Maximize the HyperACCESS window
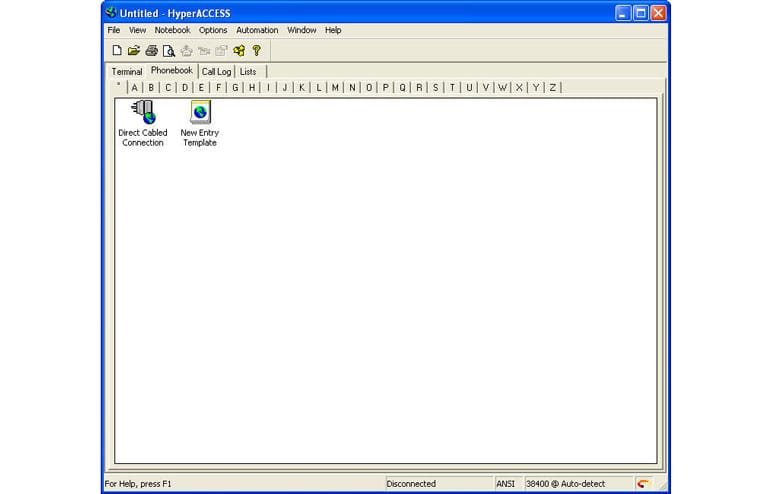 (641, 13)
